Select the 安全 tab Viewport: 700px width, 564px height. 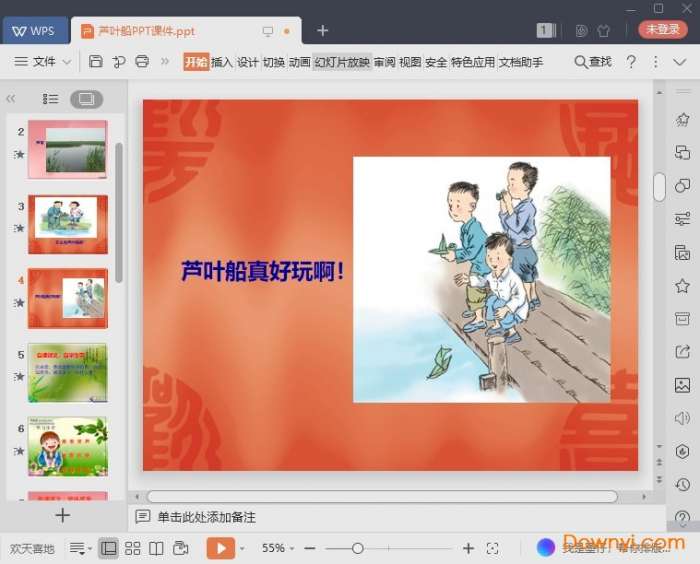pyautogui.click(x=436, y=62)
